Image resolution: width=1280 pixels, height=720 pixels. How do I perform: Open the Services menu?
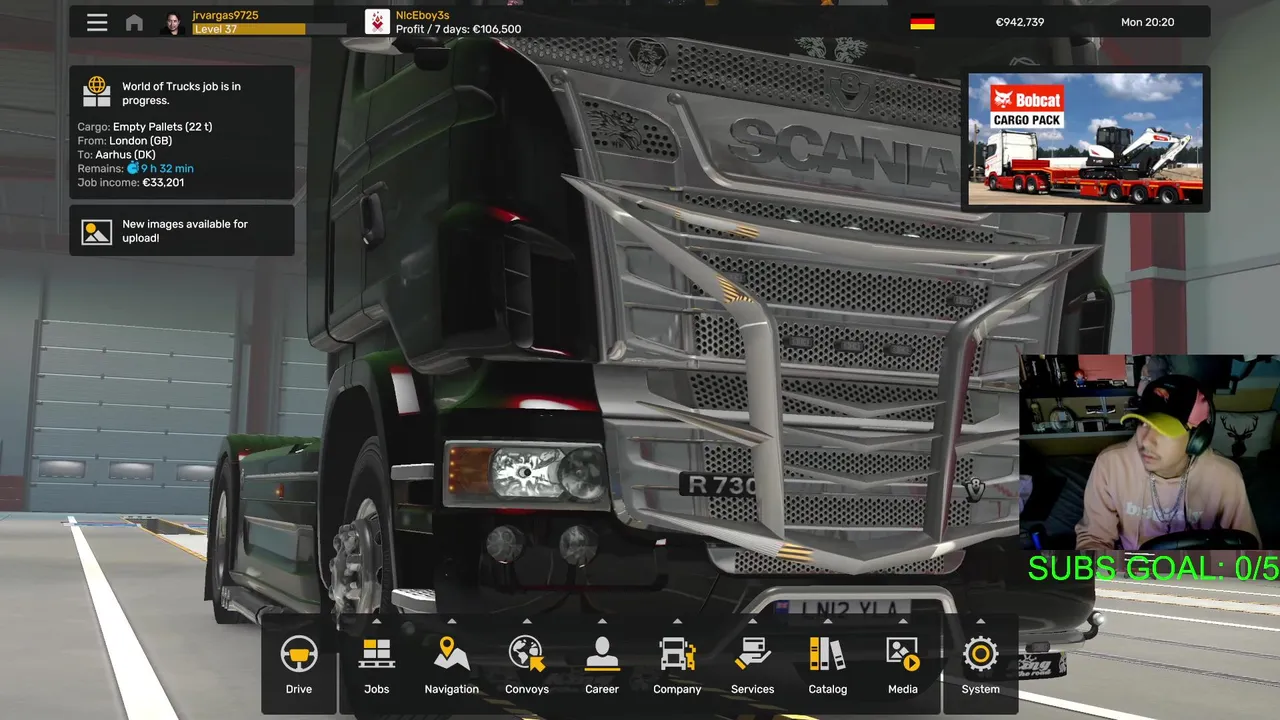752,665
